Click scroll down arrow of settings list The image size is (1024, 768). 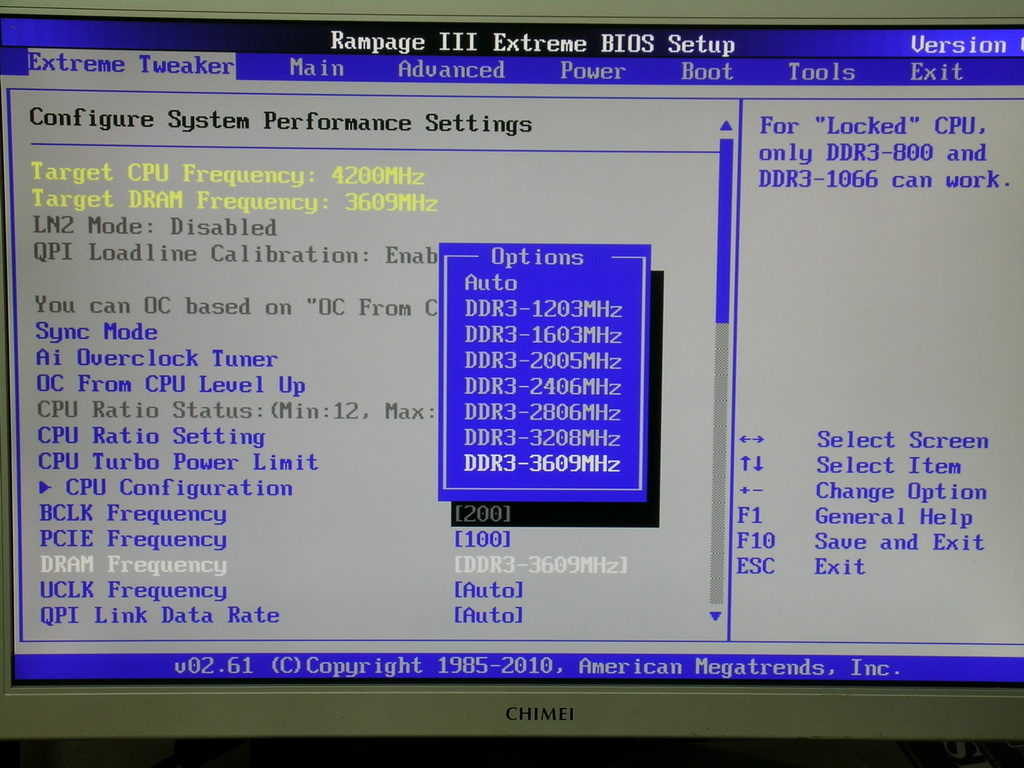coord(716,616)
